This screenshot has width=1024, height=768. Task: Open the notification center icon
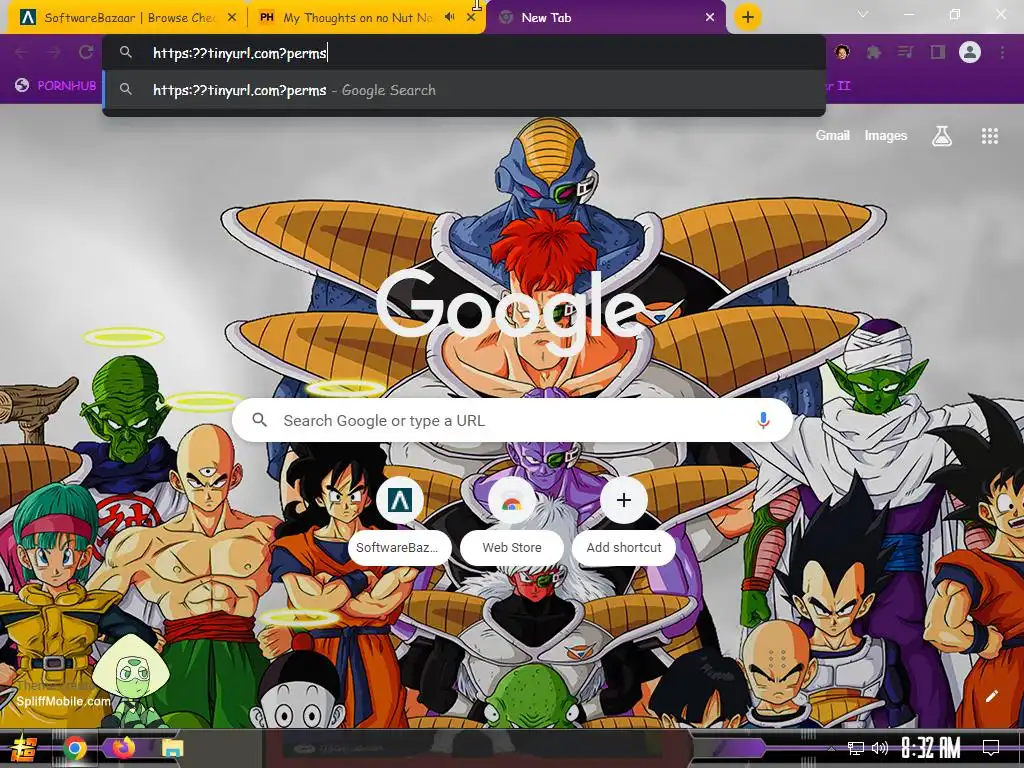(x=991, y=748)
